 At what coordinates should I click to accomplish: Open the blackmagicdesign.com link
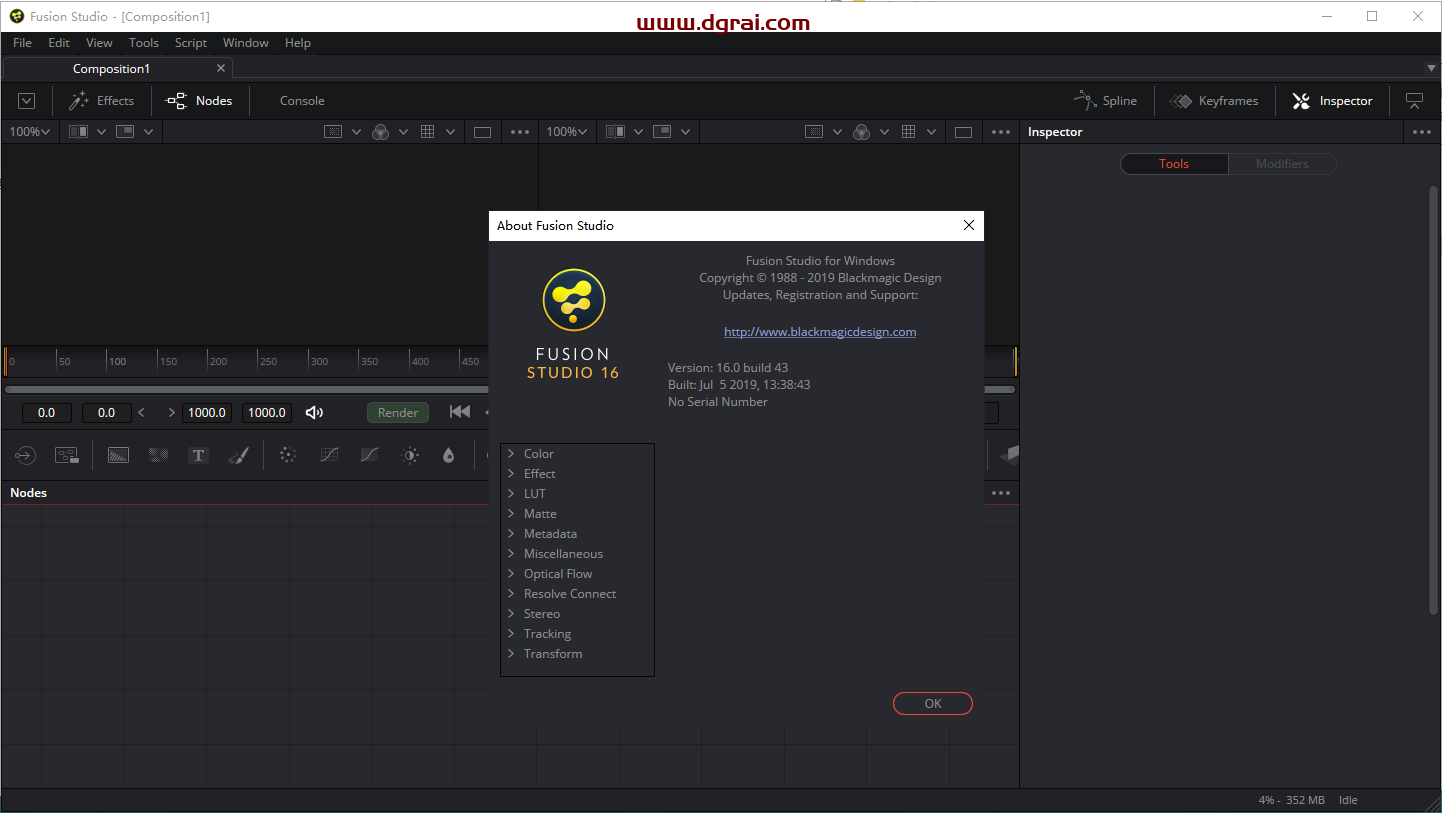tap(820, 332)
